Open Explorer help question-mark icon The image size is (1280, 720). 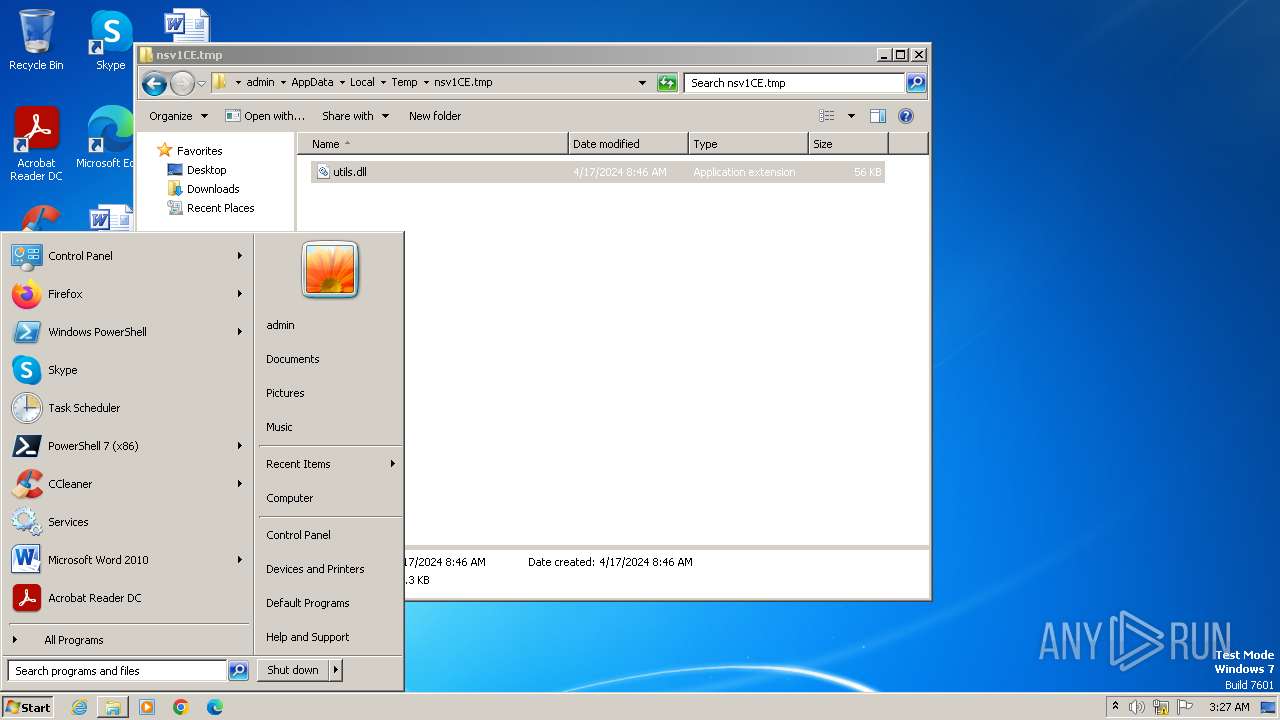point(906,116)
